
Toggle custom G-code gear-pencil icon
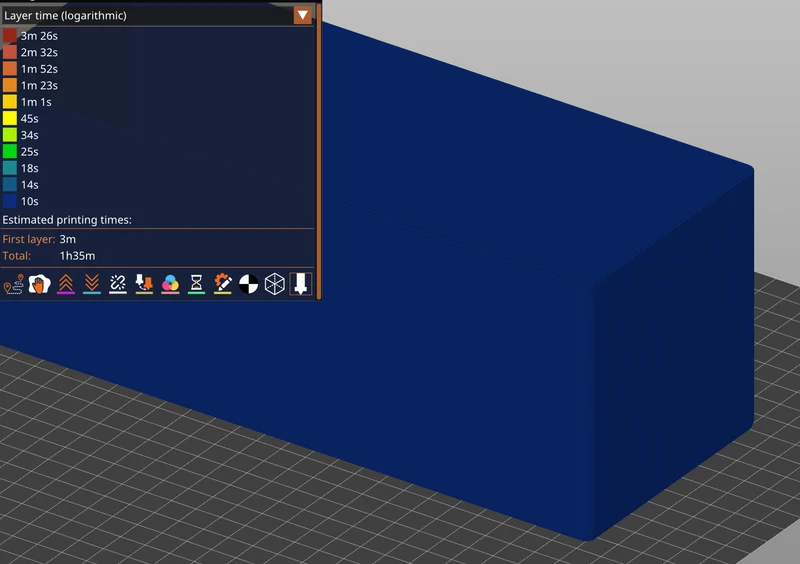click(x=223, y=284)
